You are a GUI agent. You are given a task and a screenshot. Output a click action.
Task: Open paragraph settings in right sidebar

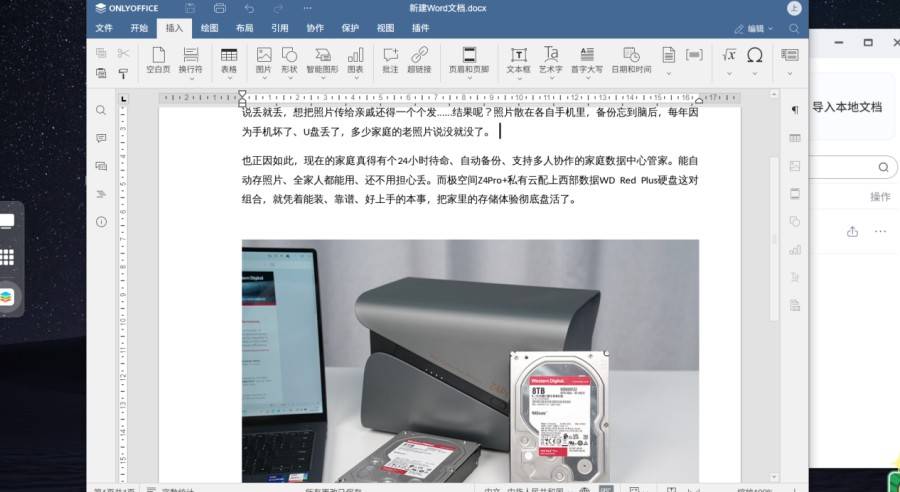click(795, 110)
